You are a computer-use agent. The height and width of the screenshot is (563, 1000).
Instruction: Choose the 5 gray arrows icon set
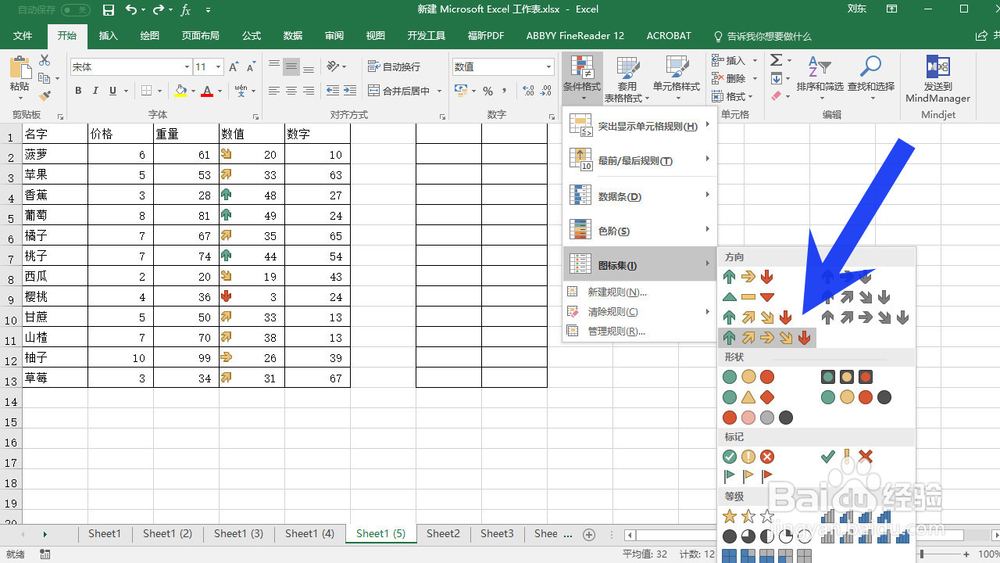tap(865, 318)
